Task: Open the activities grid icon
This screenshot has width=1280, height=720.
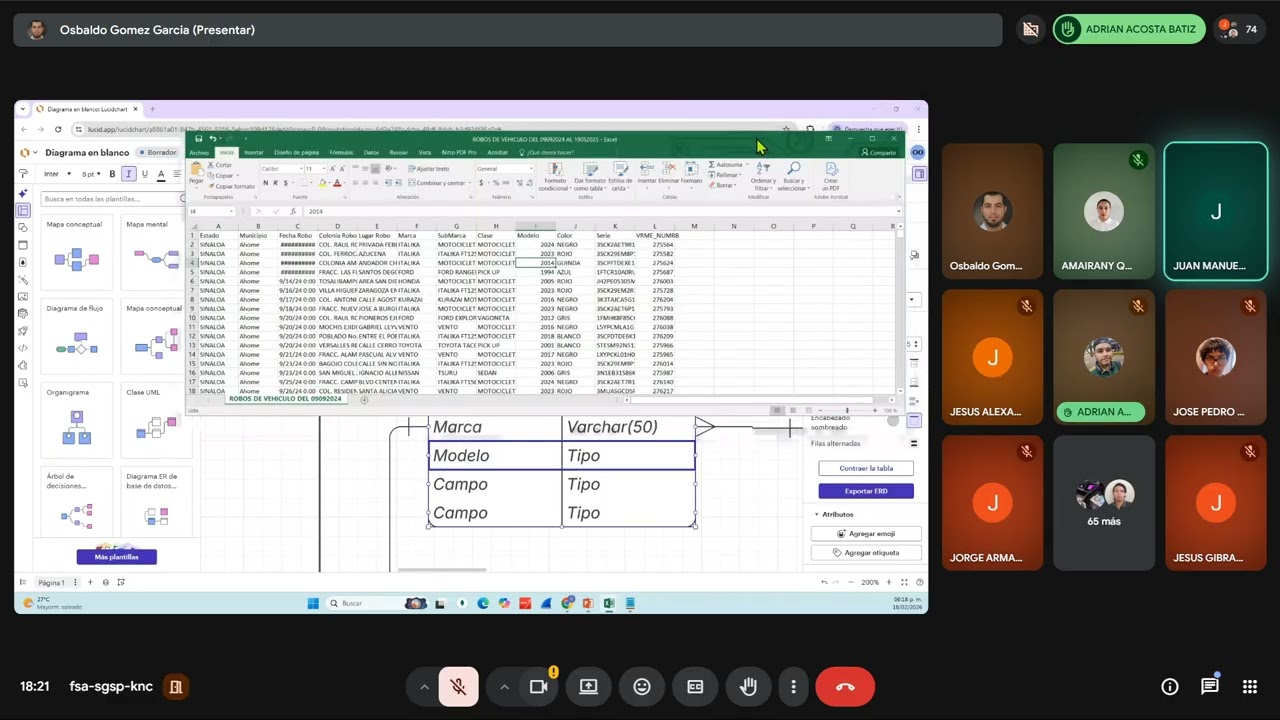Action: pyautogui.click(x=1250, y=687)
